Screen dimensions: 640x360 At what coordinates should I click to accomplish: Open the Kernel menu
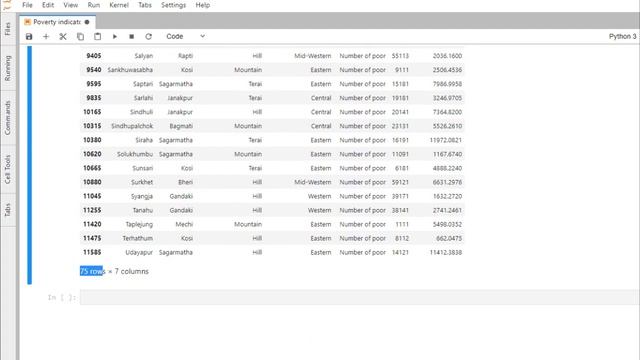point(119,5)
